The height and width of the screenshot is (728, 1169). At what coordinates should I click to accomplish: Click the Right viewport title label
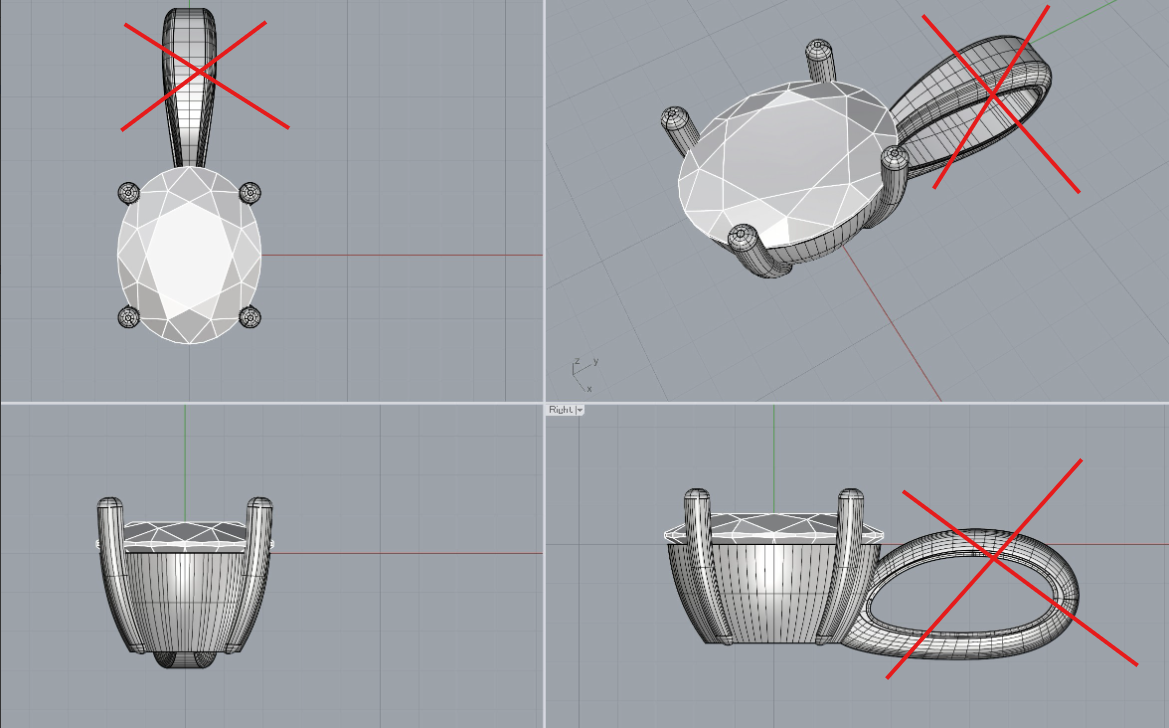(561, 410)
